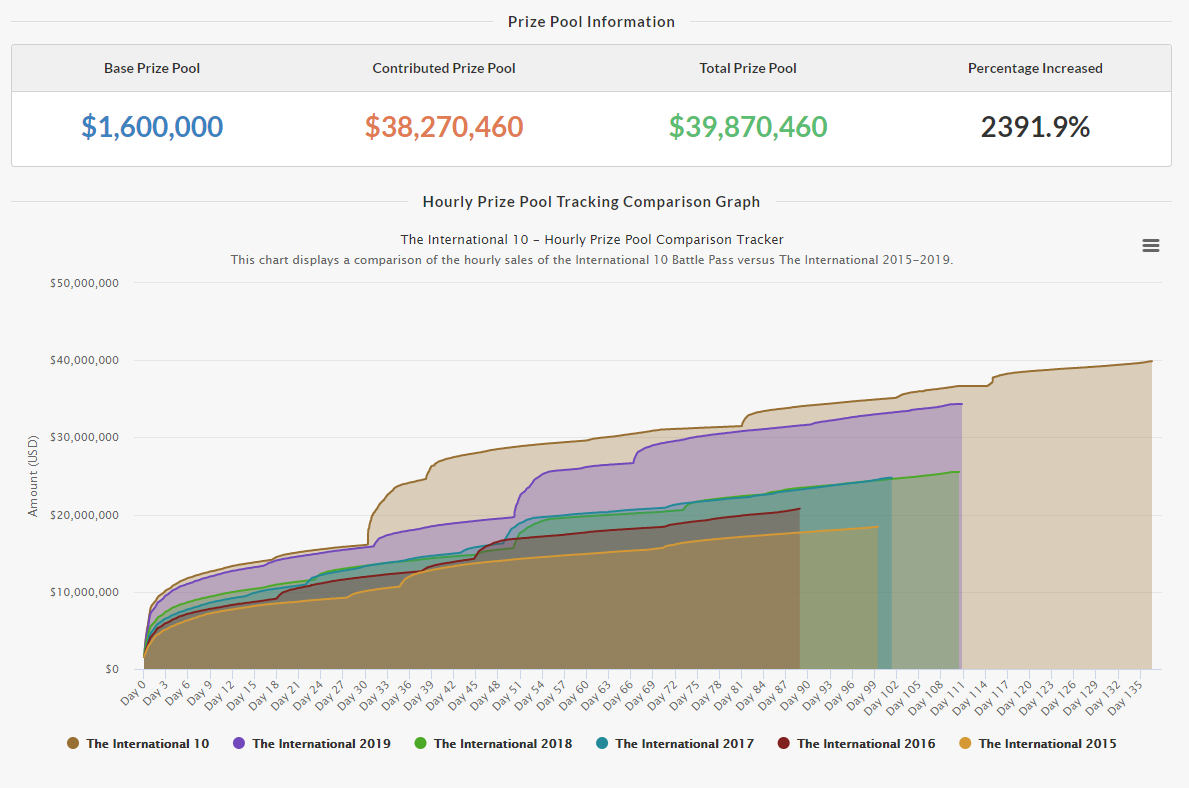The width and height of the screenshot is (1189, 788).
Task: Click the $30,000,000 y-axis label
Action: pos(84,437)
